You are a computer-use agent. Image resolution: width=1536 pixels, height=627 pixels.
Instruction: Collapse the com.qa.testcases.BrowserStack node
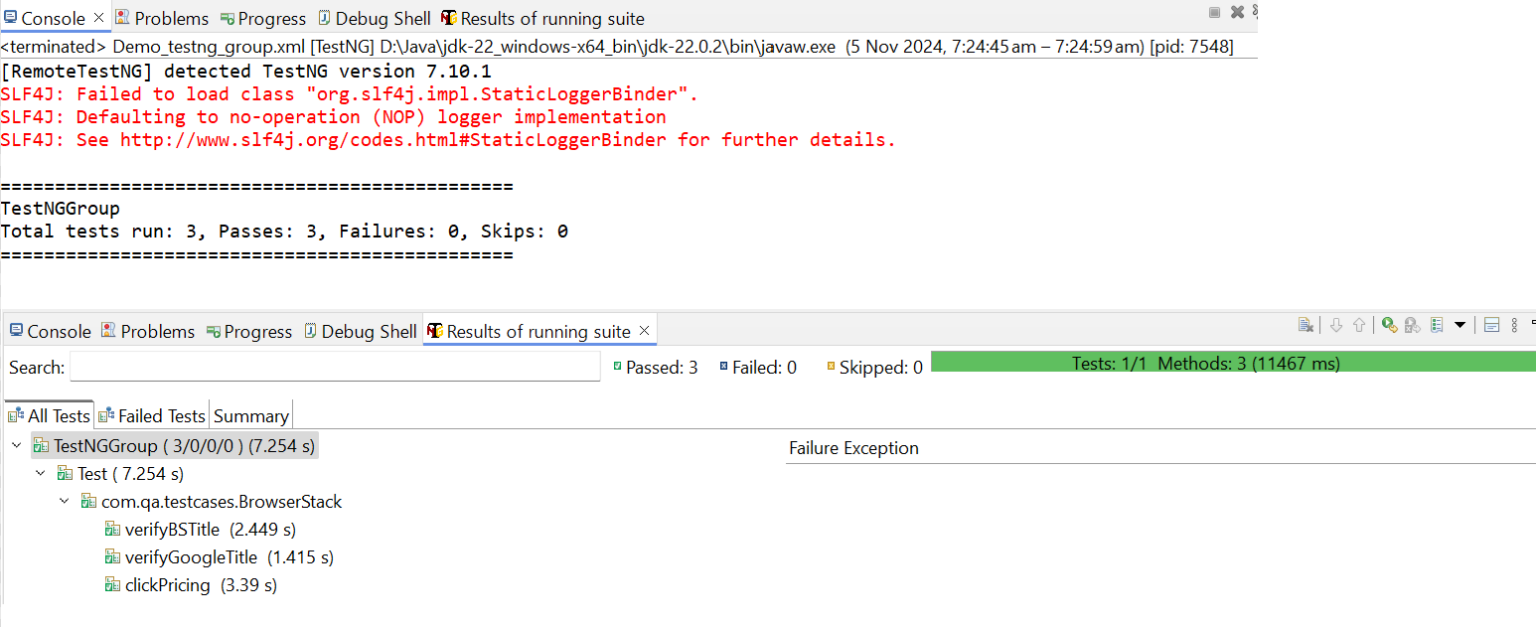coord(64,502)
